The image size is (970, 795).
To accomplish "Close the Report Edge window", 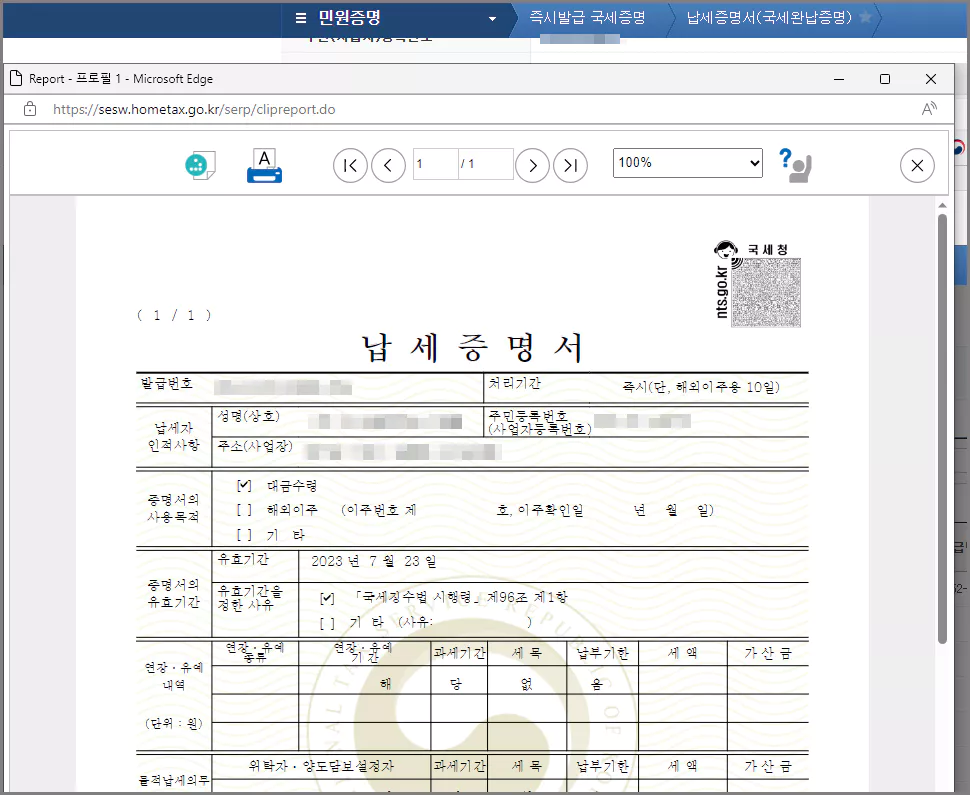I will 930,79.
